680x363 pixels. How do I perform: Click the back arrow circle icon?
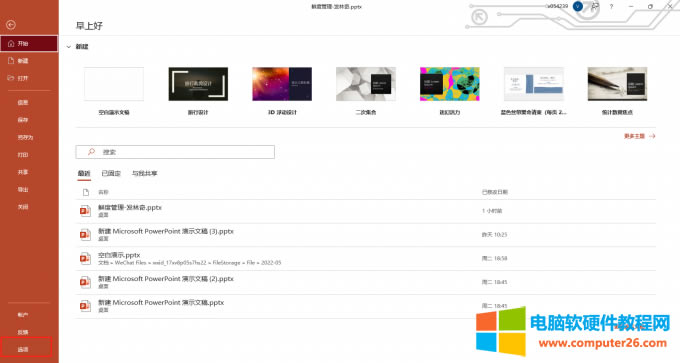pos(11,25)
